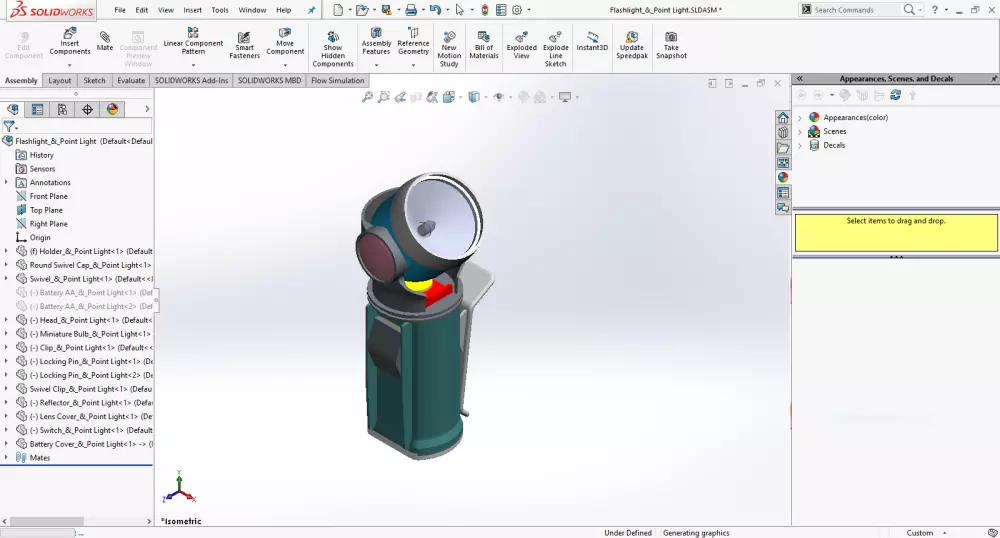Switch to SOLIDWORKS Add-Ins tab
This screenshot has height=538, width=1000.
click(191, 80)
